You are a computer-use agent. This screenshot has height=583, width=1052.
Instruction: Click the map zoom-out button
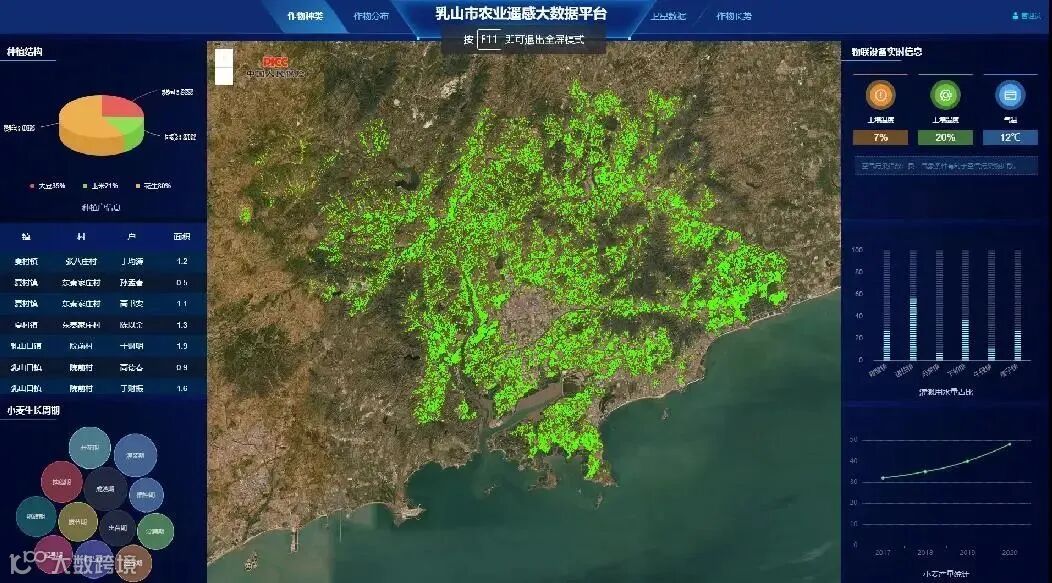[224, 76]
